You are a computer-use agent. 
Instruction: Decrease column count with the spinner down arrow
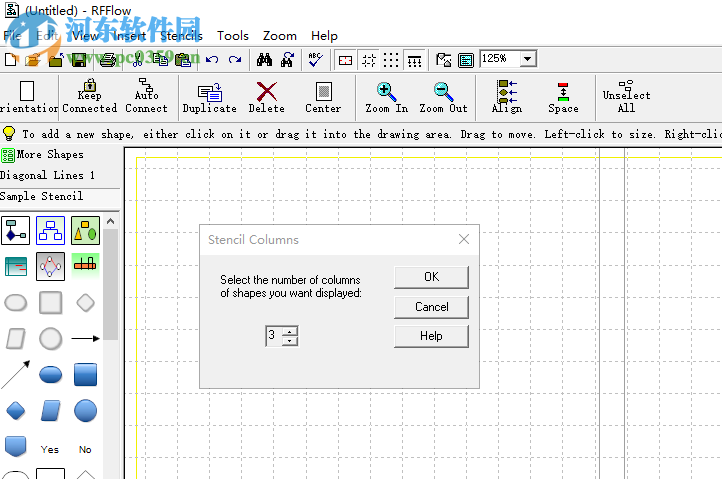coord(290,341)
